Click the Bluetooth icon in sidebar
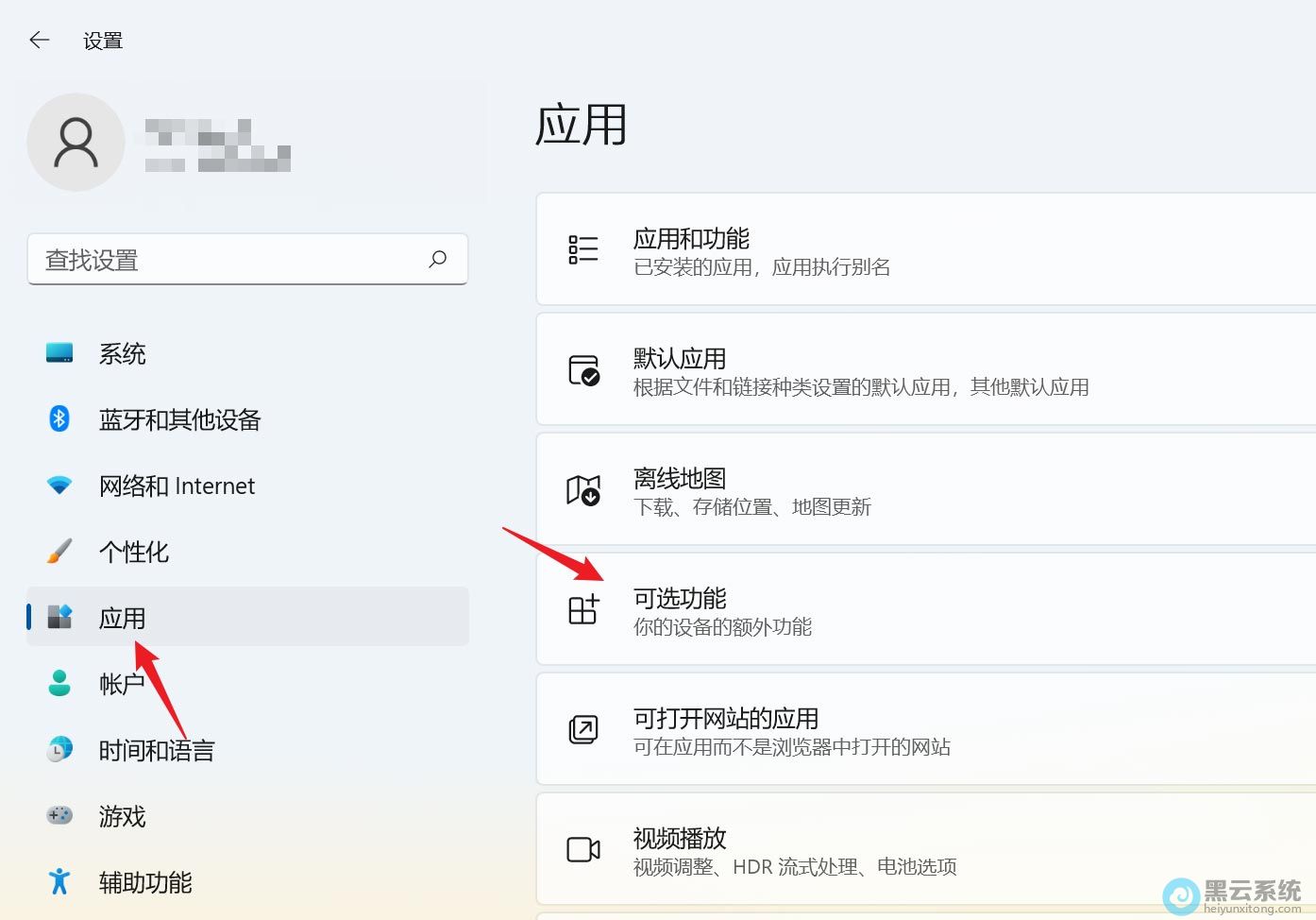Image resolution: width=1316 pixels, height=920 pixels. pos(59,418)
